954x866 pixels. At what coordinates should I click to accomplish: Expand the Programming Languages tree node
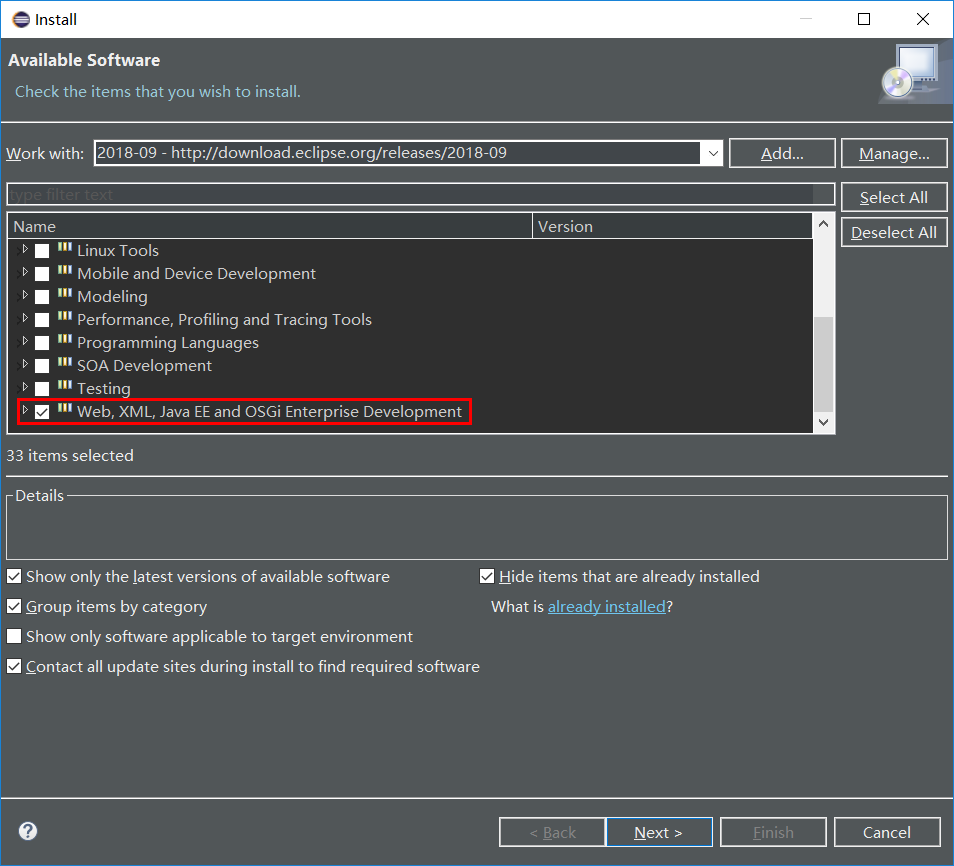pos(24,342)
